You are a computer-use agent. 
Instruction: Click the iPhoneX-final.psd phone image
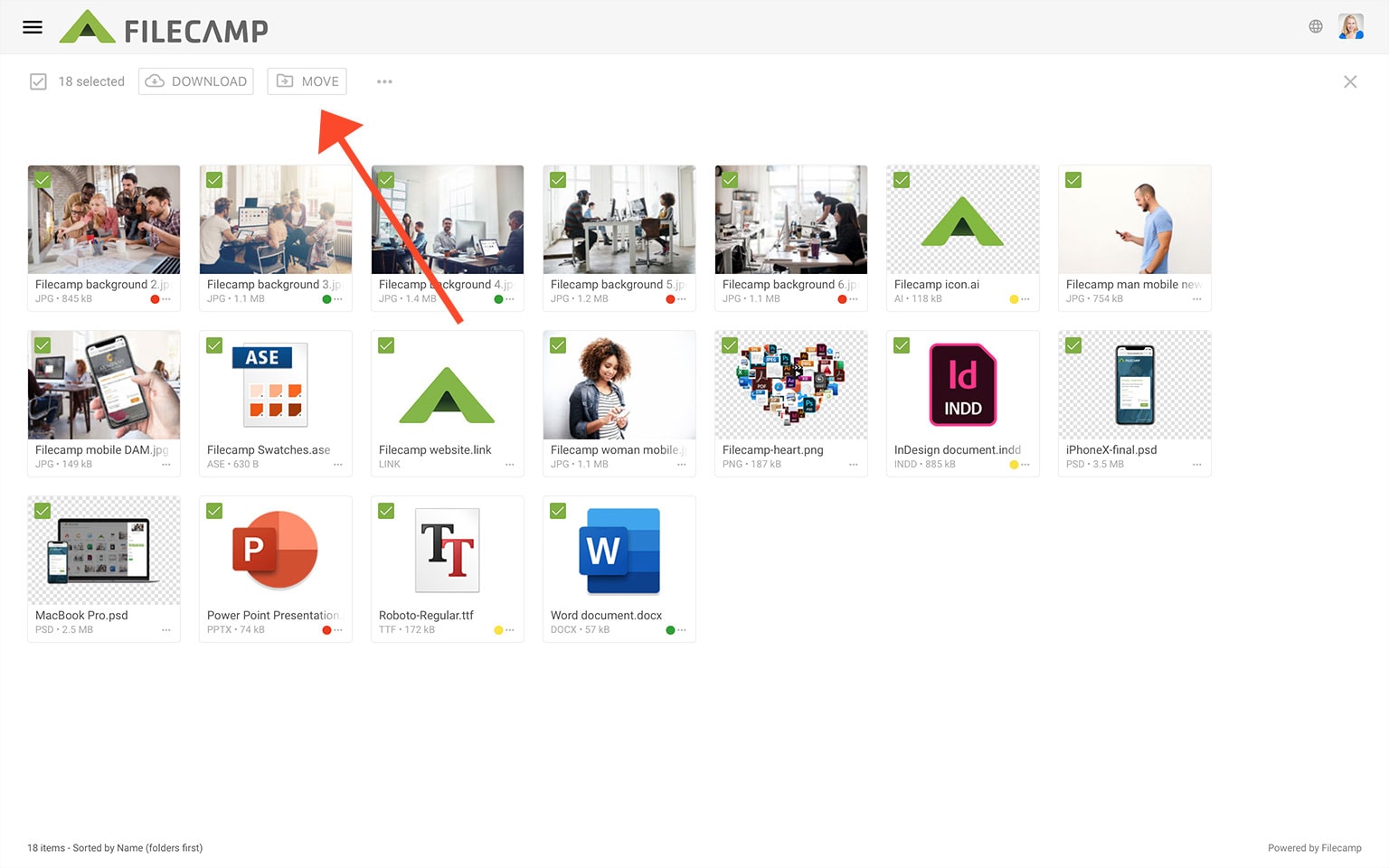1135,385
